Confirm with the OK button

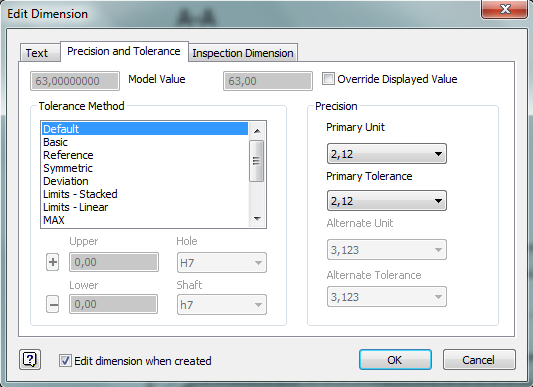pyautogui.click(x=395, y=359)
